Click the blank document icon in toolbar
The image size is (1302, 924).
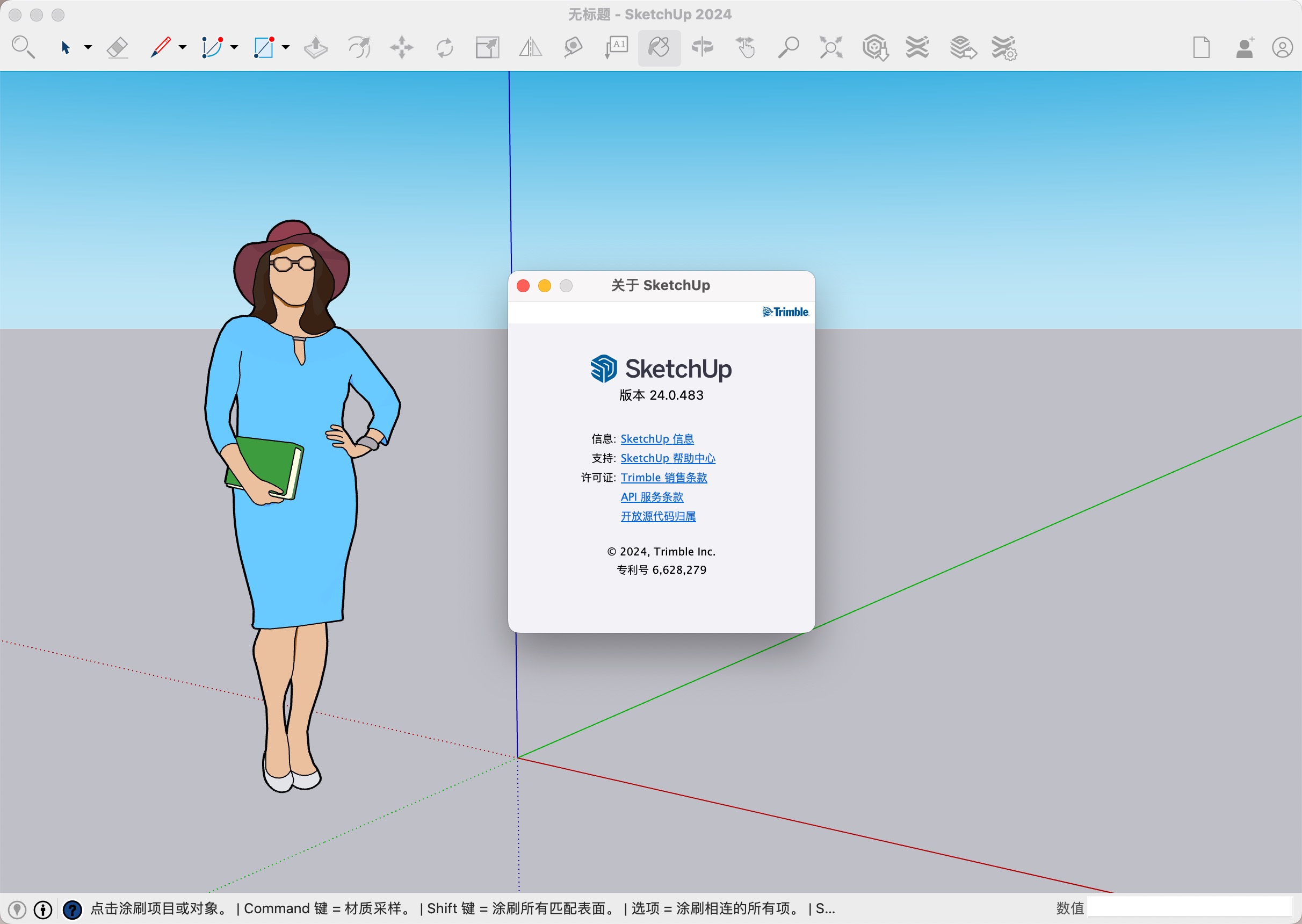point(1202,47)
